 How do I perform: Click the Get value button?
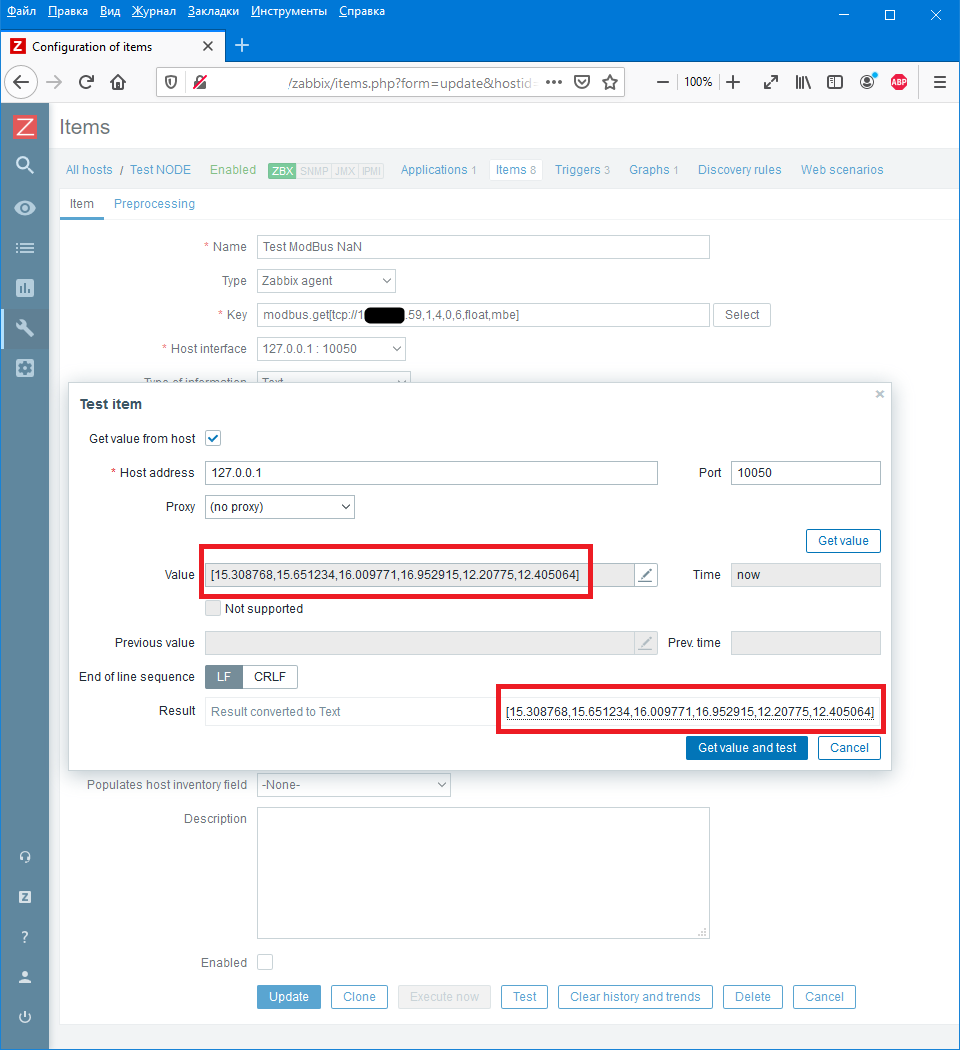pyautogui.click(x=843, y=540)
